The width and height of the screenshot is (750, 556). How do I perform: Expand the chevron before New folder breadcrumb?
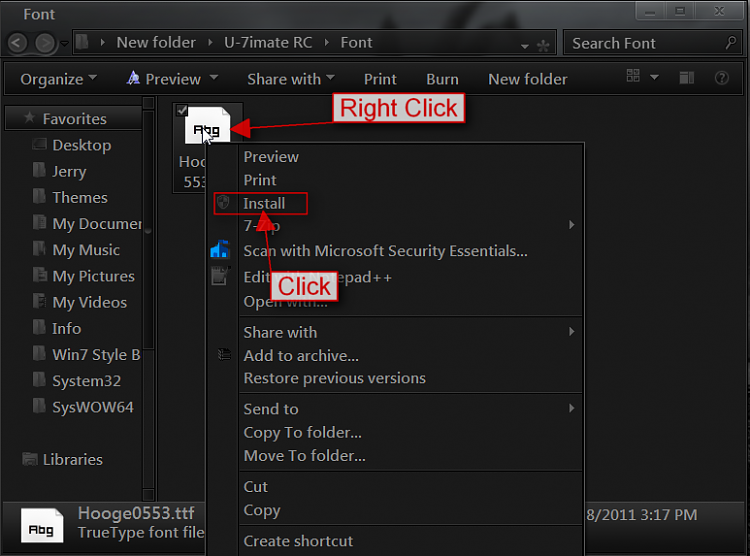[102, 43]
